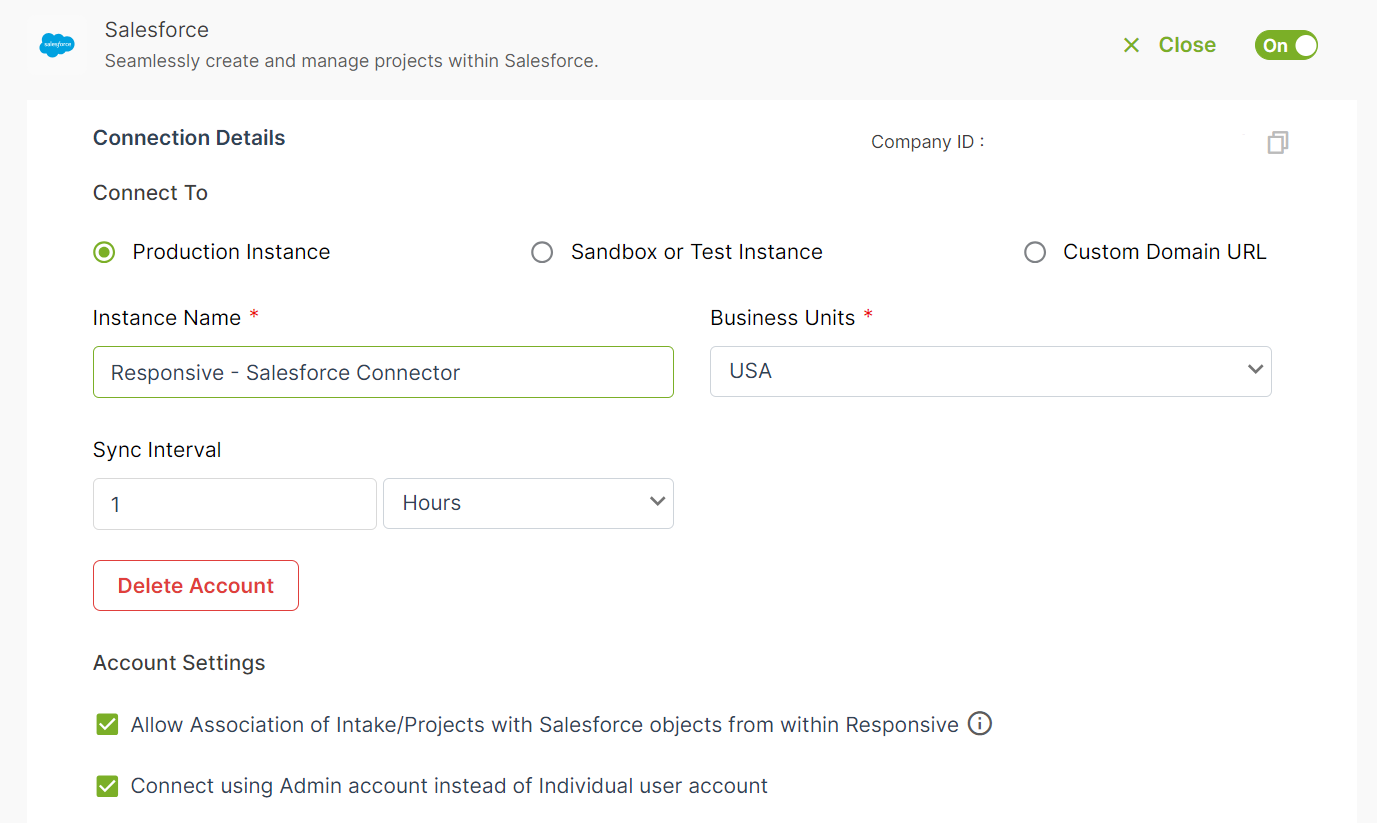Toggle the Salesforce integration On switch
The width and height of the screenshot is (1377, 823).
[1286, 45]
